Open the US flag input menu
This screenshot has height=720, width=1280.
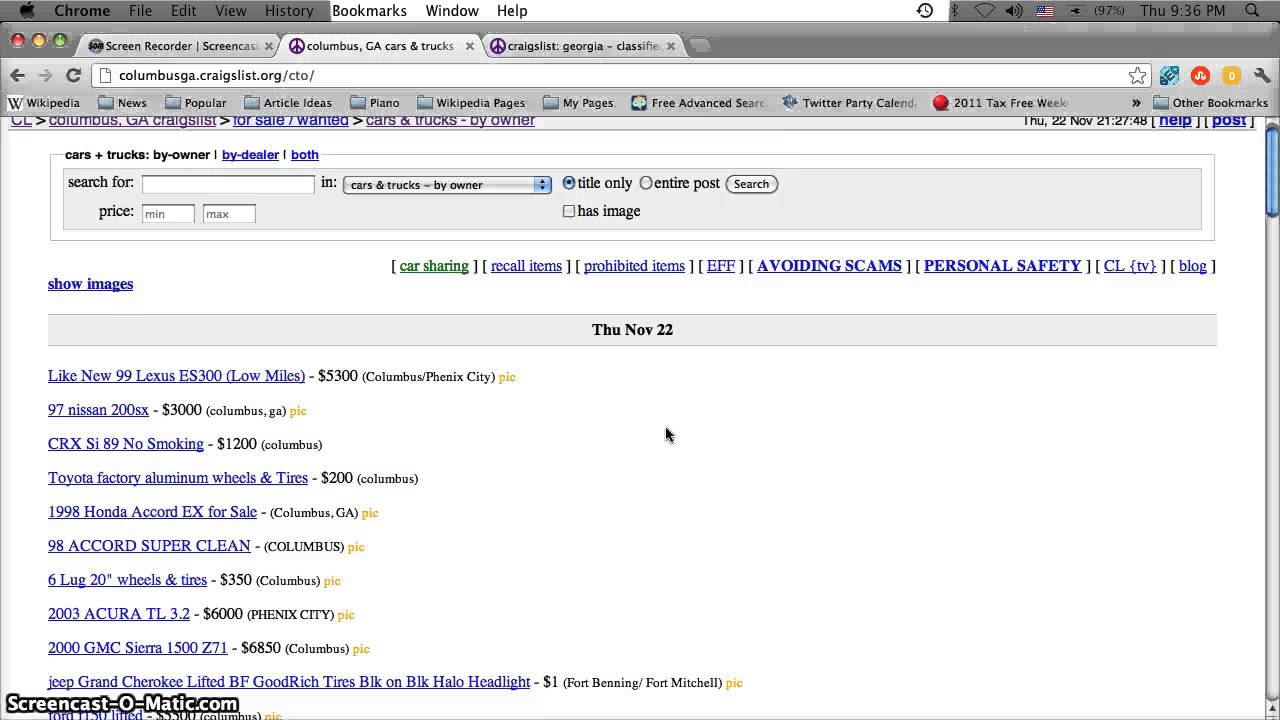click(1045, 11)
